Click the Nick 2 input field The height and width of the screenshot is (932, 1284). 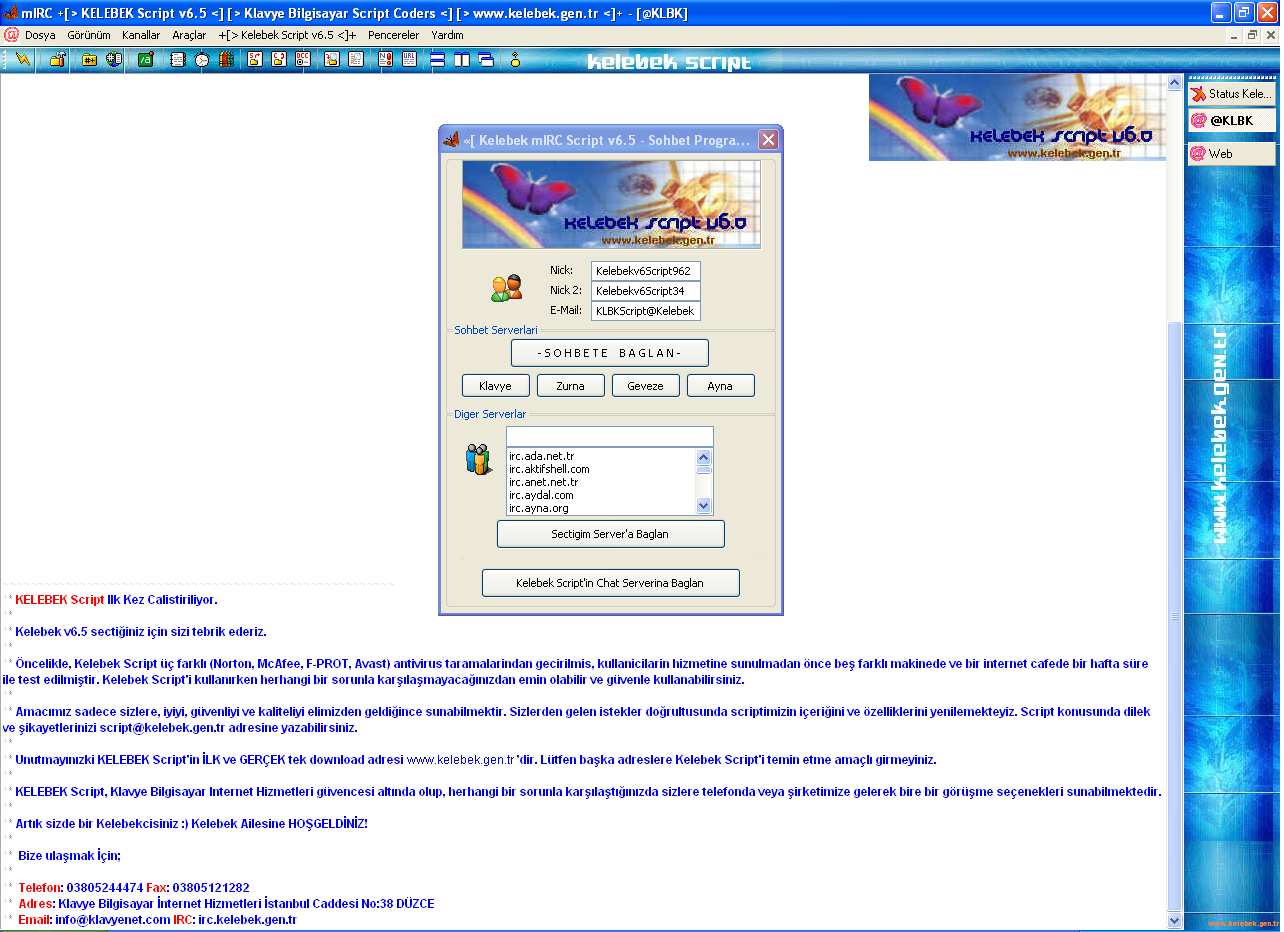click(646, 291)
